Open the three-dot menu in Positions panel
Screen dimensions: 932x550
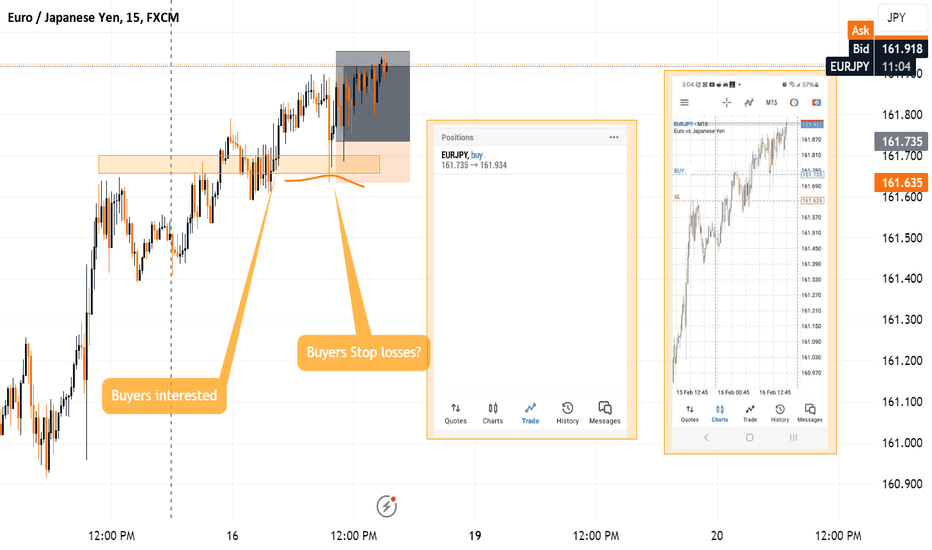(x=613, y=137)
